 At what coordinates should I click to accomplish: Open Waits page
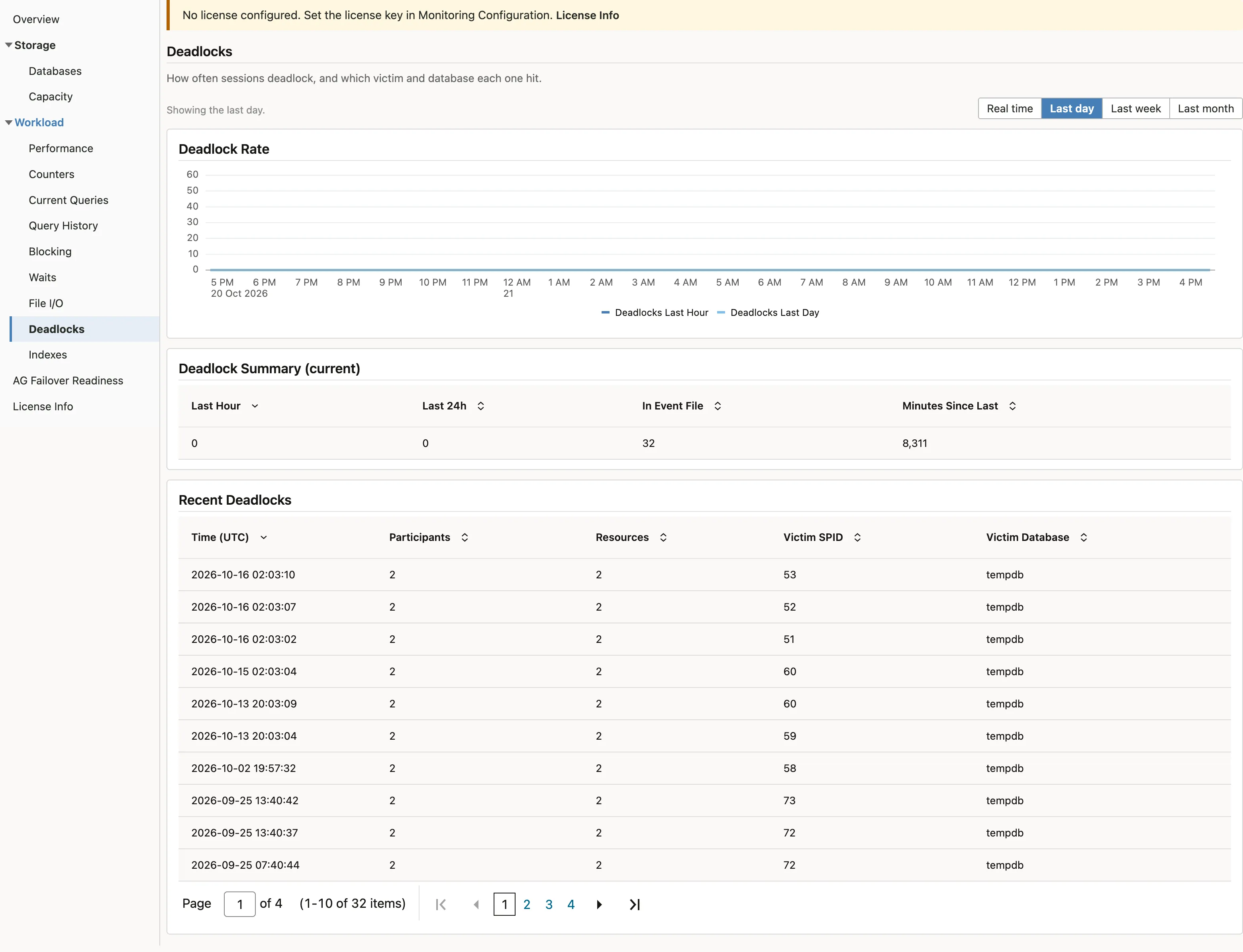point(43,277)
